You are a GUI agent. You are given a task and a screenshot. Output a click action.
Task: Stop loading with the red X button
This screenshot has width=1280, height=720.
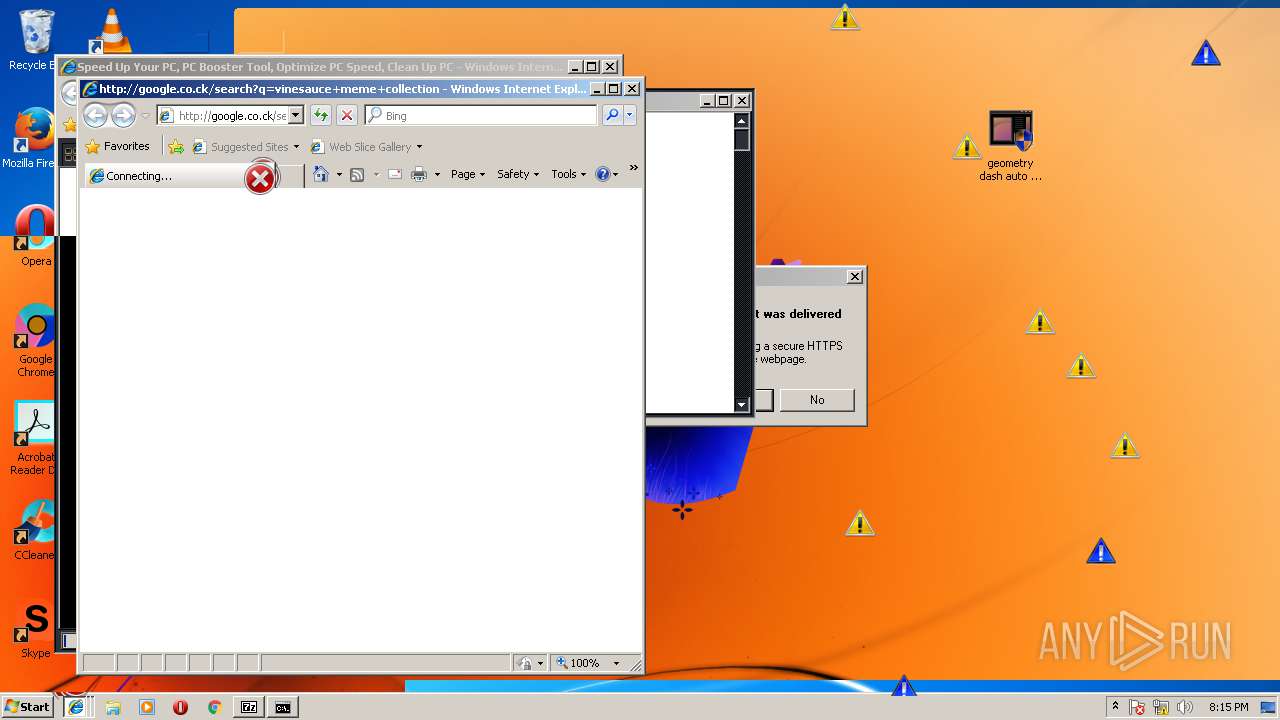coord(347,116)
